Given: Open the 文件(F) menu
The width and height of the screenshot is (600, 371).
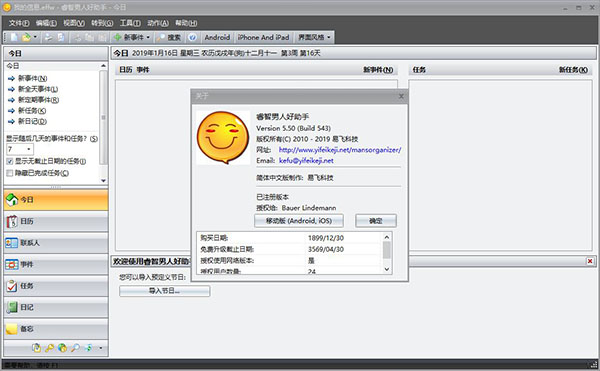Looking at the screenshot, I should click(x=19, y=23).
